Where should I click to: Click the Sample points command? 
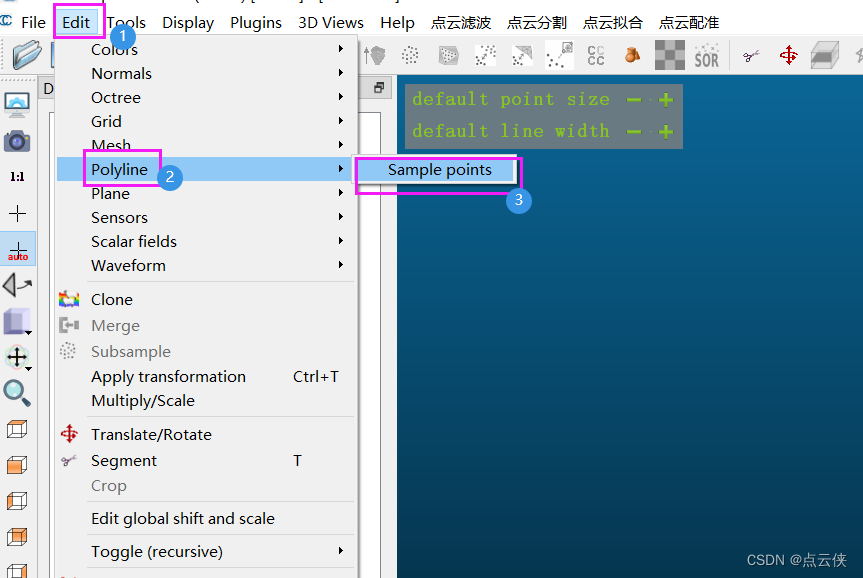coord(440,170)
